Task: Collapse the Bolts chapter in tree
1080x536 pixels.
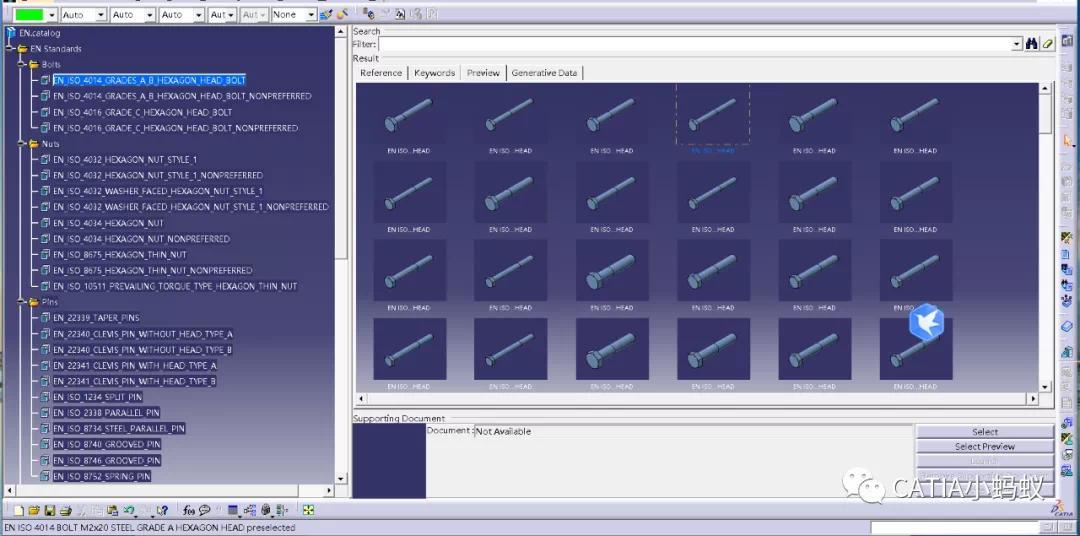Action: [23, 64]
